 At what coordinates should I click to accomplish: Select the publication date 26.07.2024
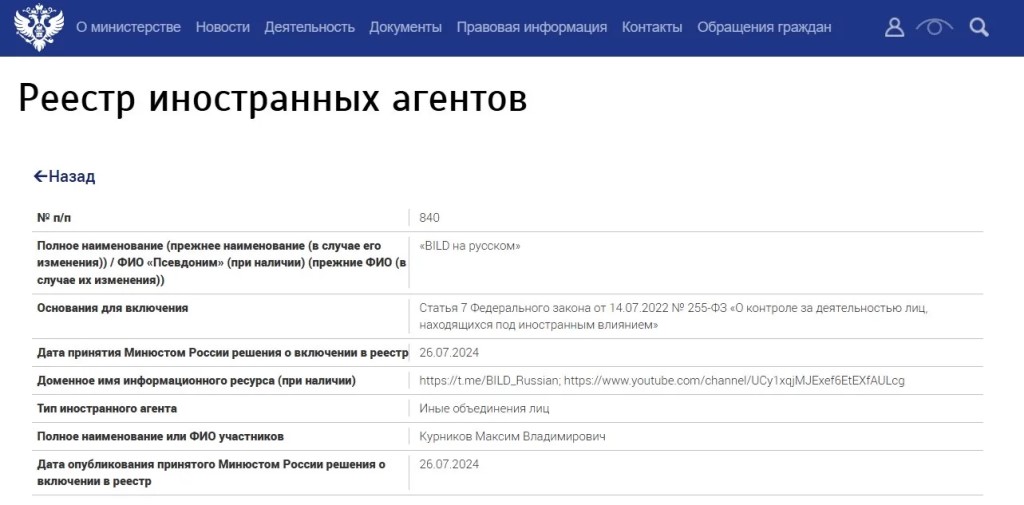click(x=449, y=464)
